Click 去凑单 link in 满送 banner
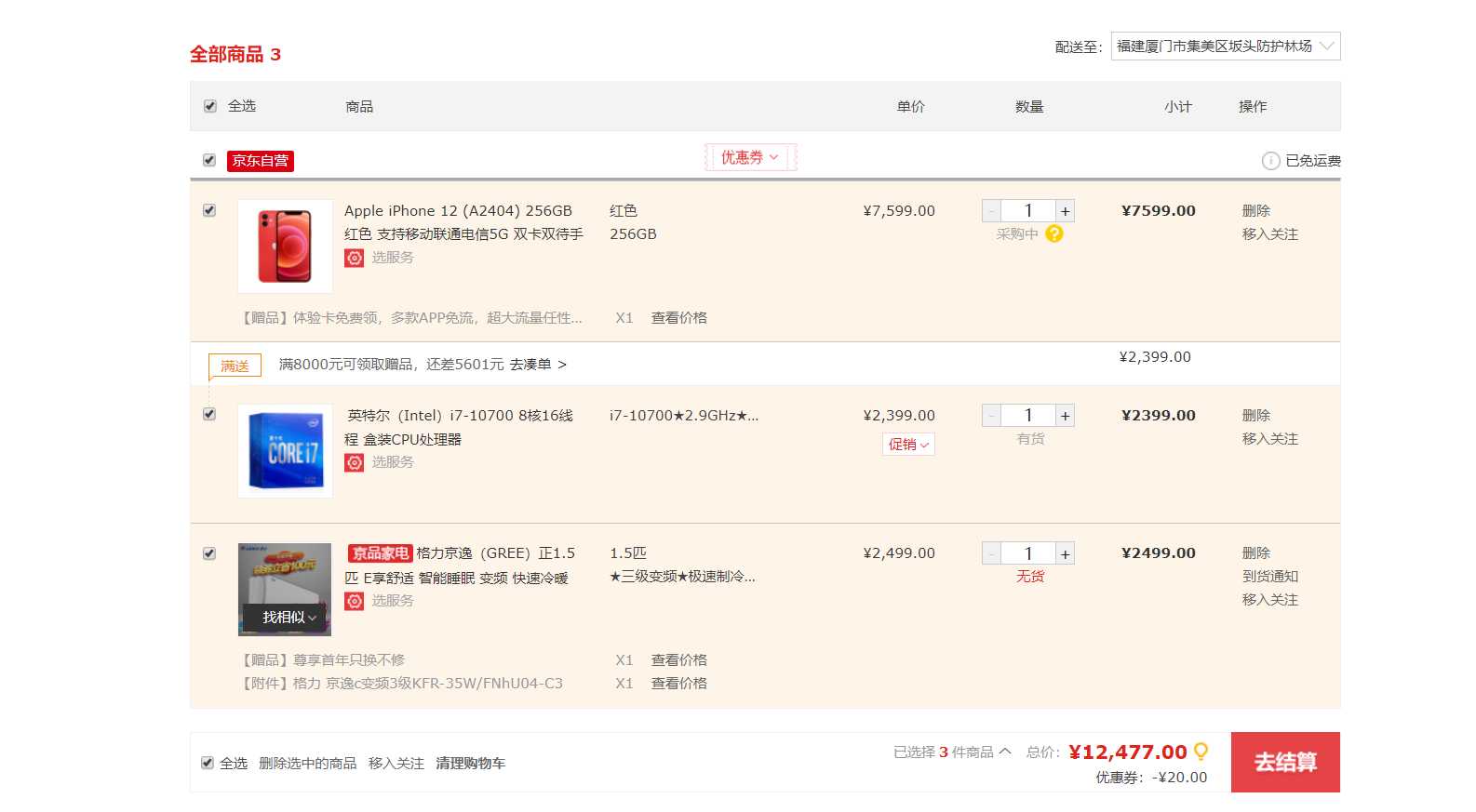The image size is (1476, 812). pyautogui.click(x=538, y=365)
